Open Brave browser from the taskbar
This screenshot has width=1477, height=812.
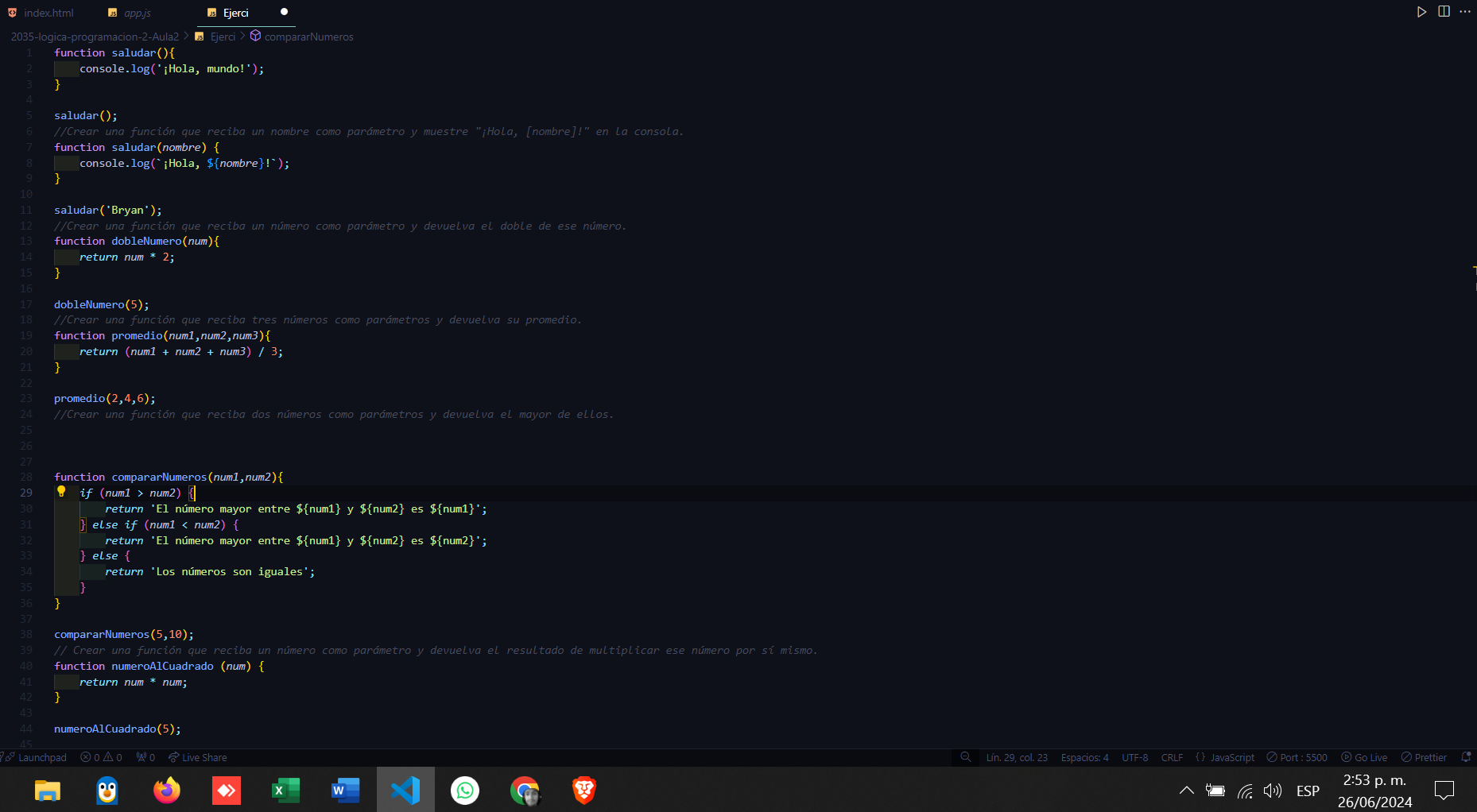click(584, 790)
